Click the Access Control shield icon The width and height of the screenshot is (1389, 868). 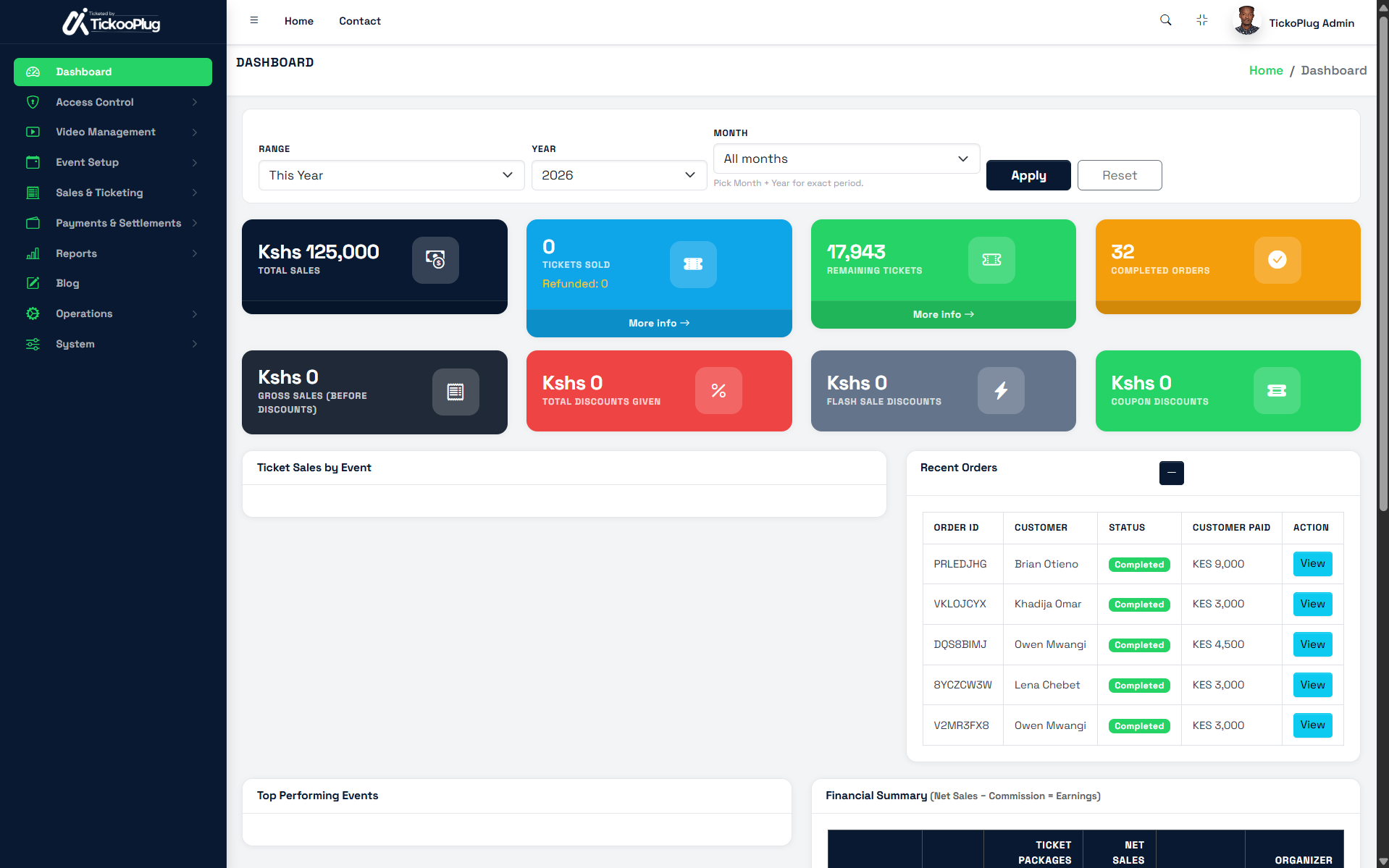(33, 101)
